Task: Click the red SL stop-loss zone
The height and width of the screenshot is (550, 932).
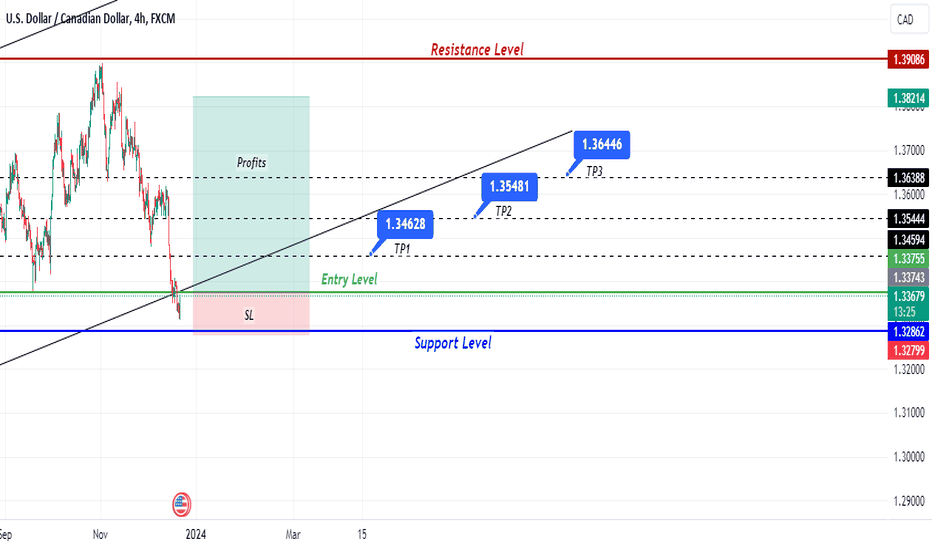Action: [251, 314]
